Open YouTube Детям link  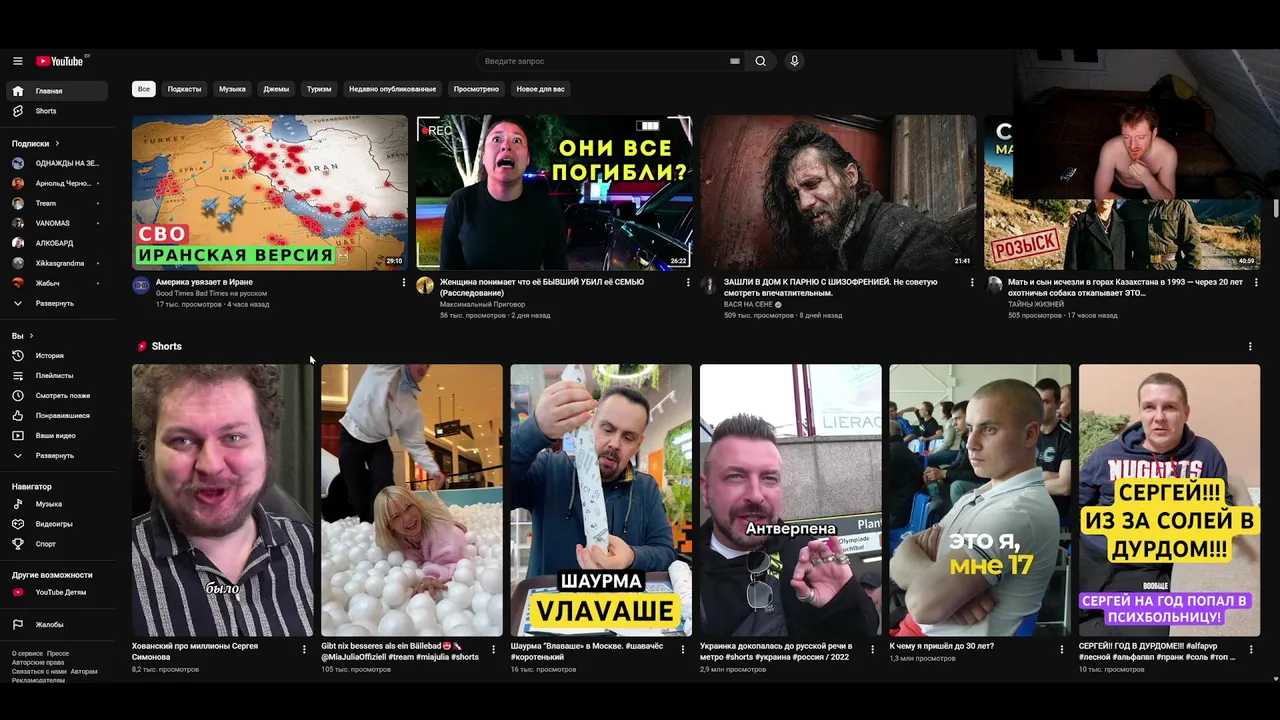pos(57,592)
